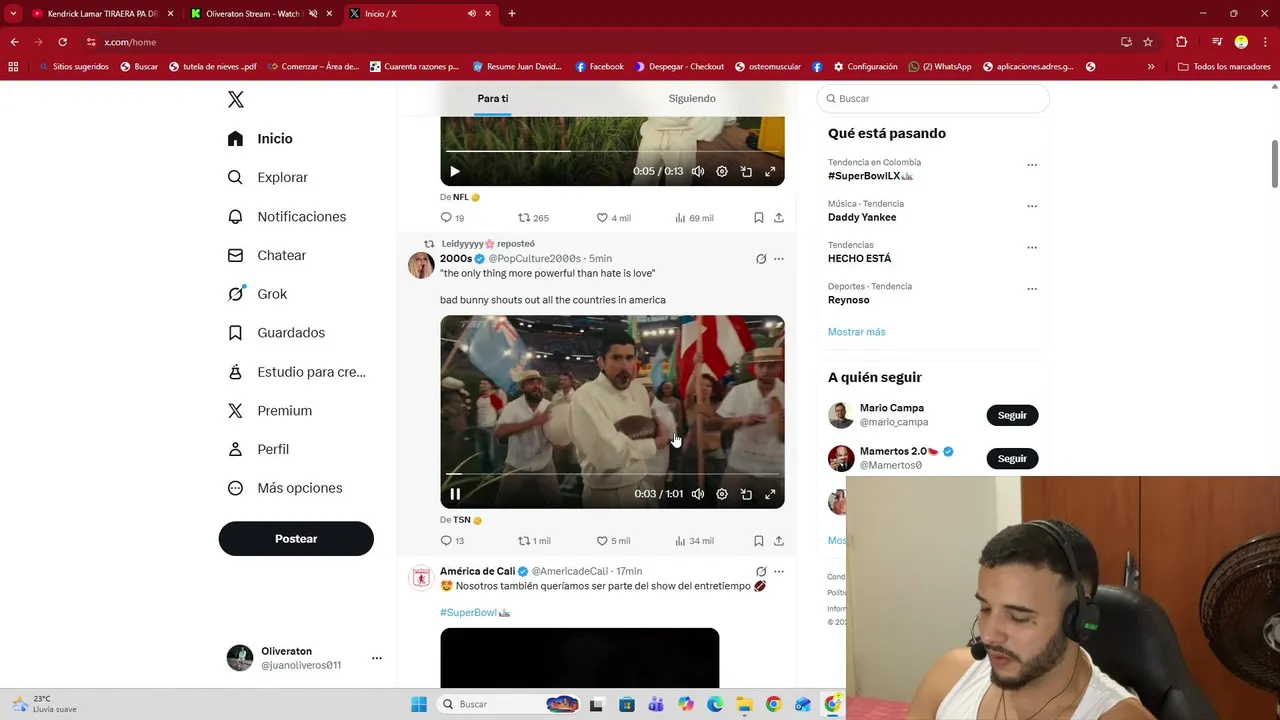
Task: Toggle picture-in-picture on NFL video
Action: coord(746,171)
